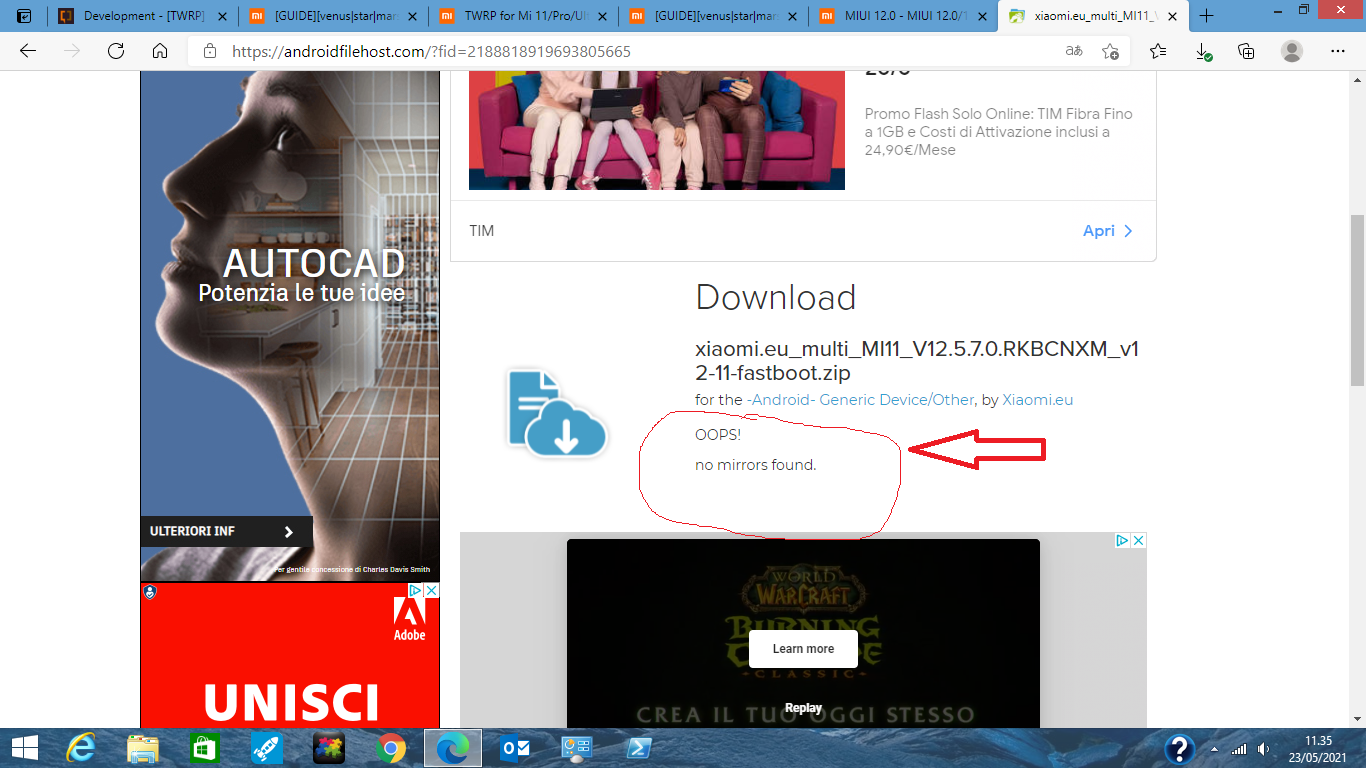Show browser downloads panel

1204,51
